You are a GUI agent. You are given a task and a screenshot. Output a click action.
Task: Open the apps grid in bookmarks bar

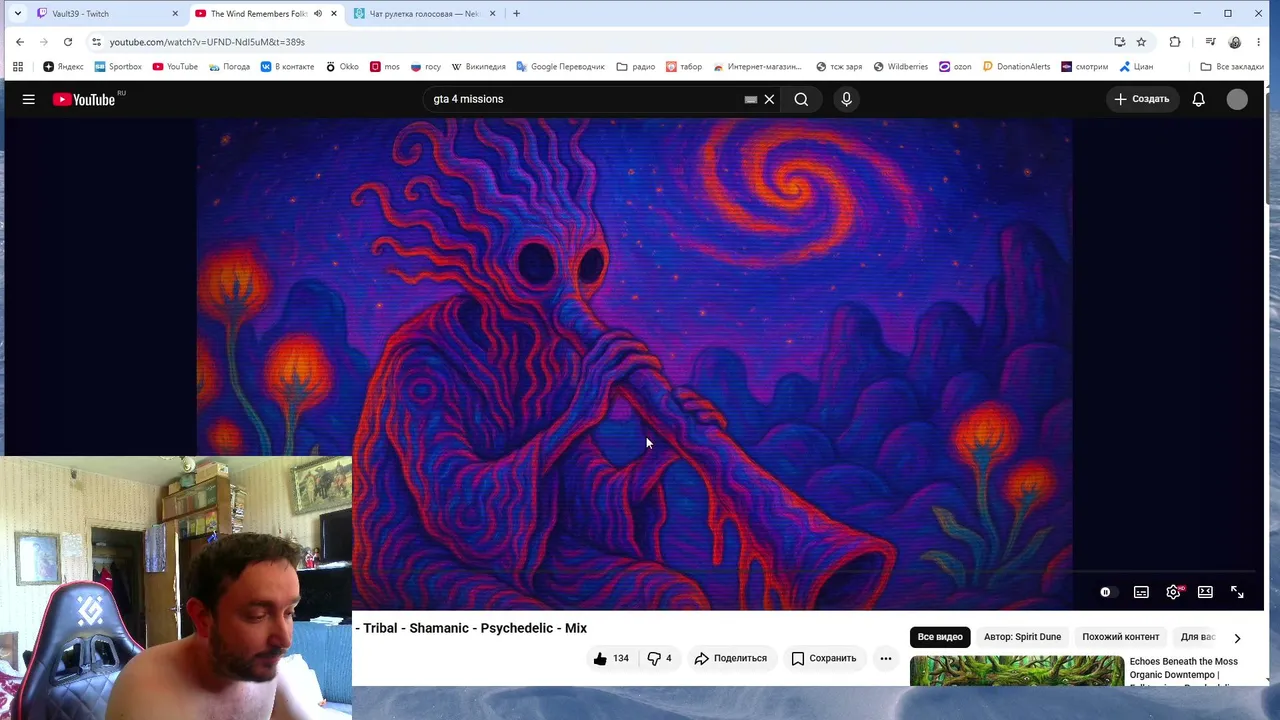pos(18,67)
